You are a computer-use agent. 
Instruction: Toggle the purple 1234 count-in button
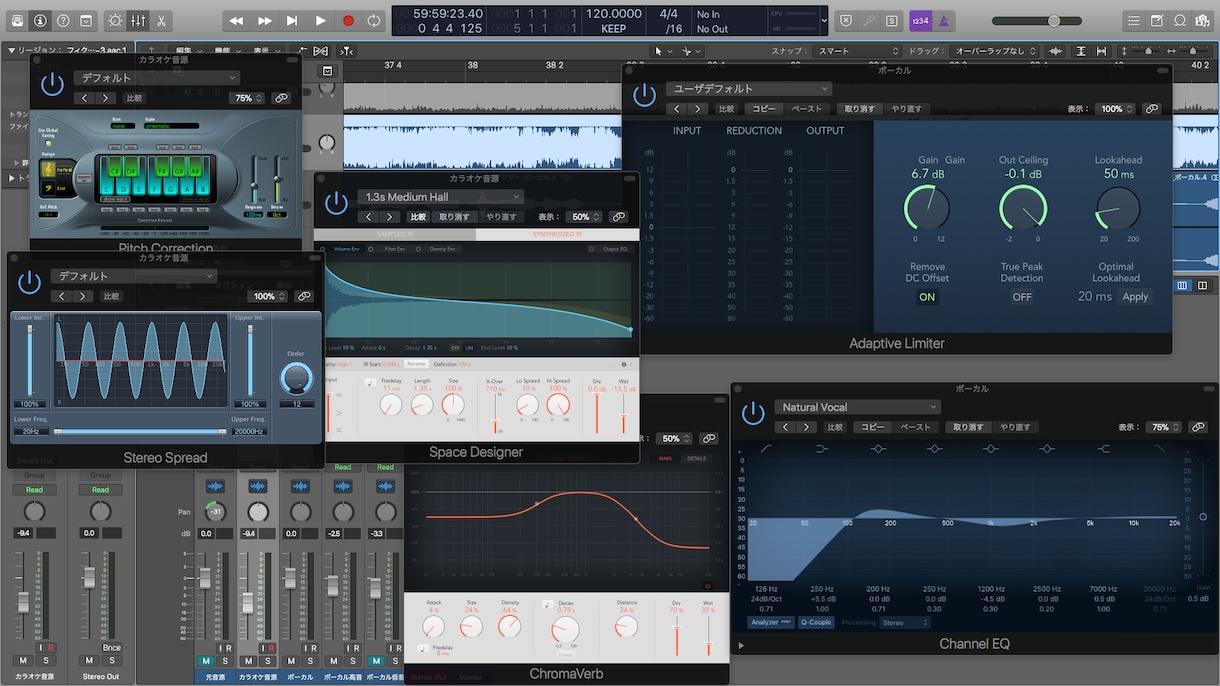pyautogui.click(x=920, y=20)
